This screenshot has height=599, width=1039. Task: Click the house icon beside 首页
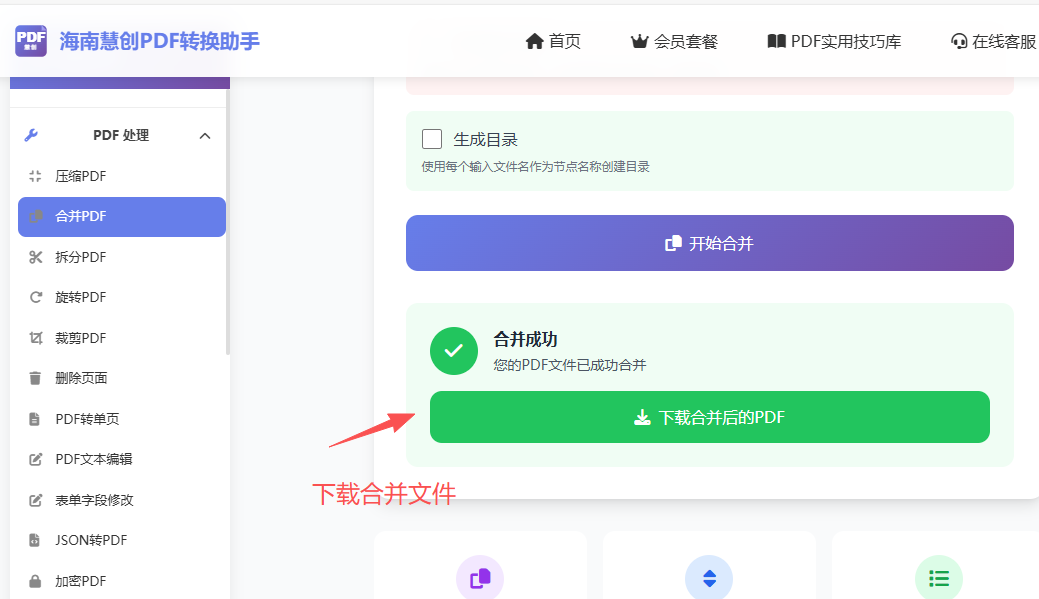[535, 41]
